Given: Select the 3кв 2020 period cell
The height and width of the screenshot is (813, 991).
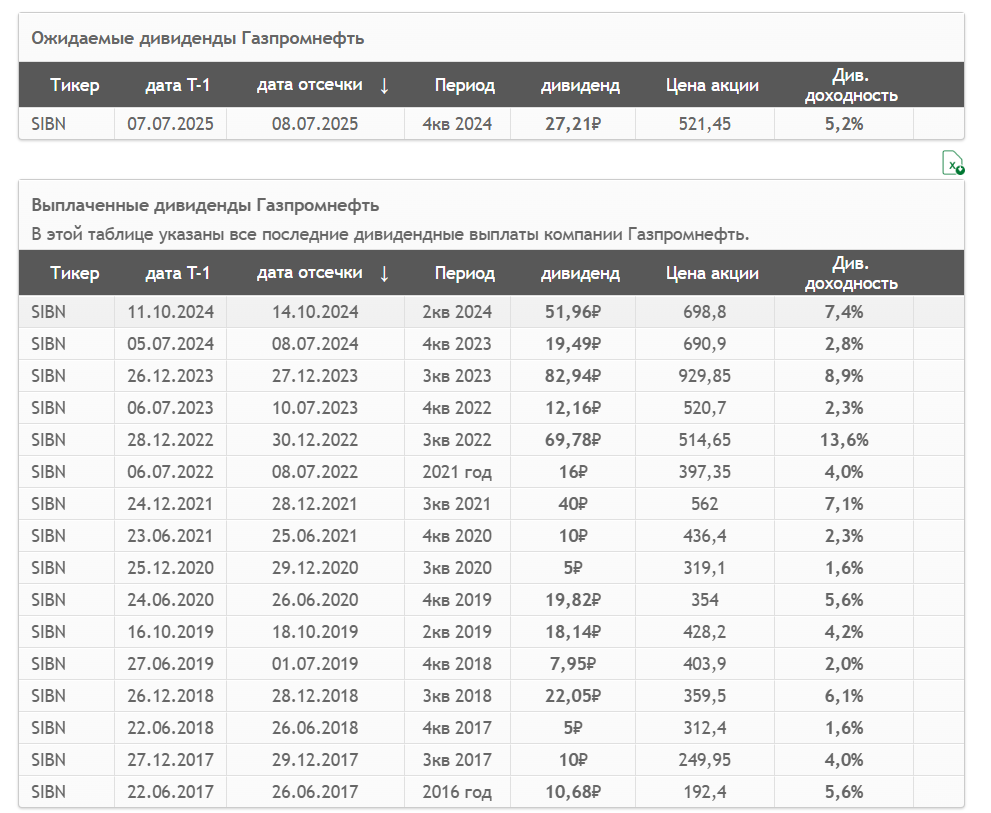Looking at the screenshot, I should [457, 568].
